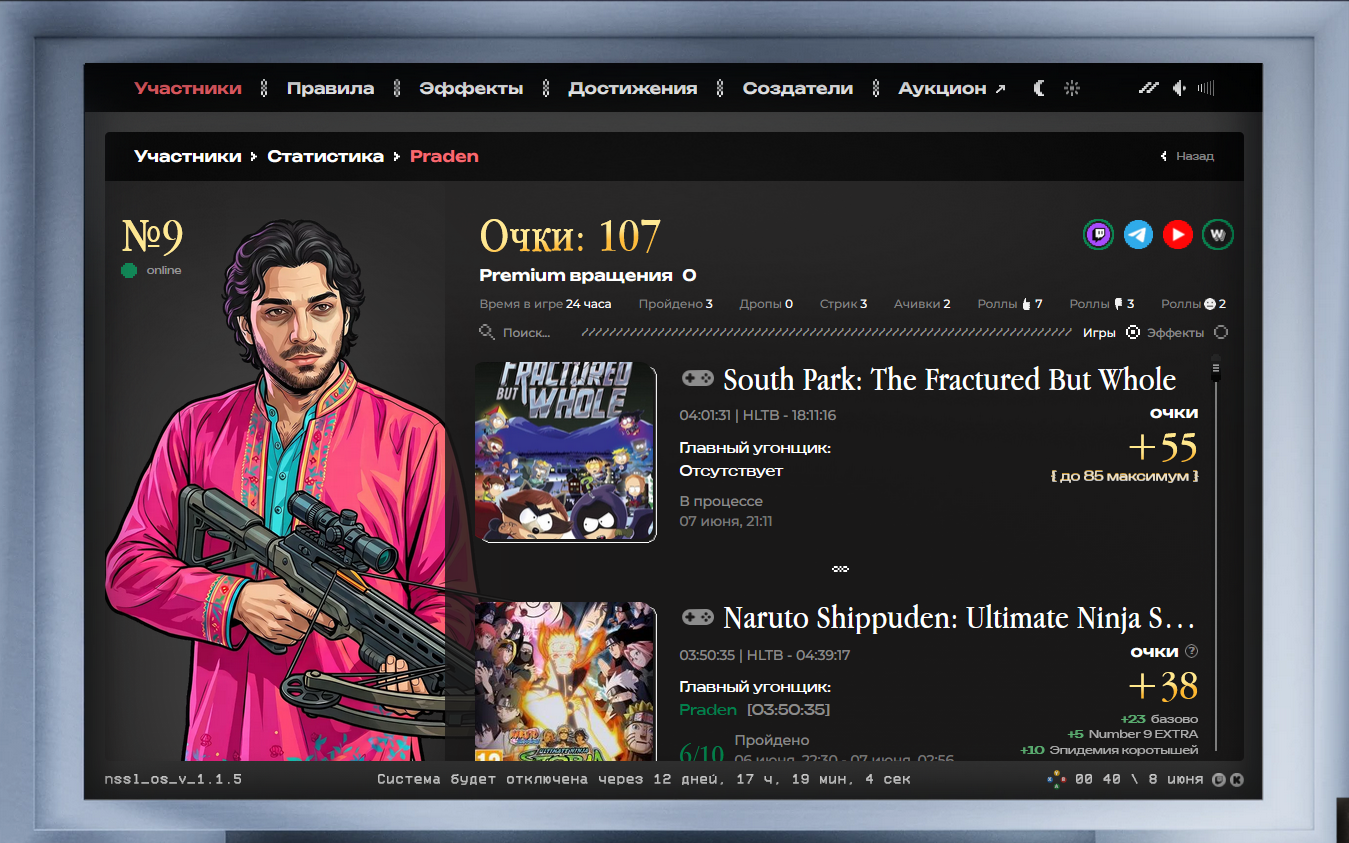The height and width of the screenshot is (843, 1349).
Task: Click the Стрик 3 stat
Action: pos(843,304)
